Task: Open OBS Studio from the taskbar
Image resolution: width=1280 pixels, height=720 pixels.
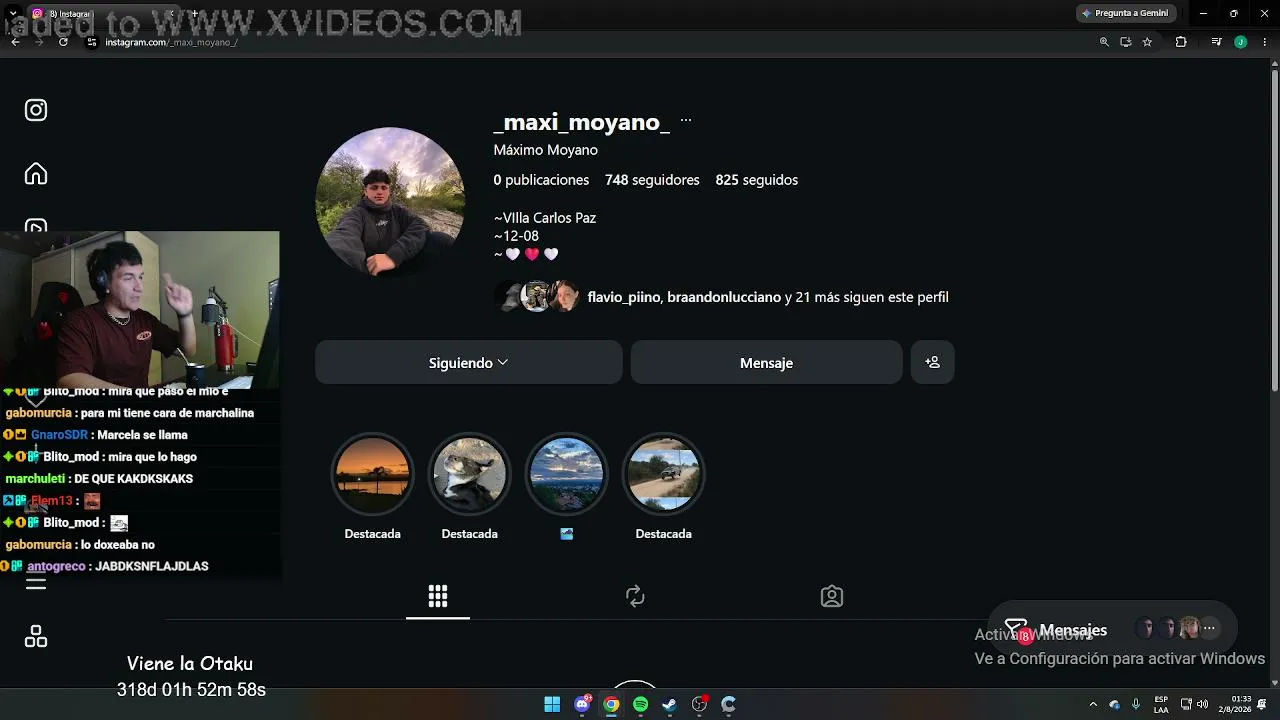Action: point(699,704)
